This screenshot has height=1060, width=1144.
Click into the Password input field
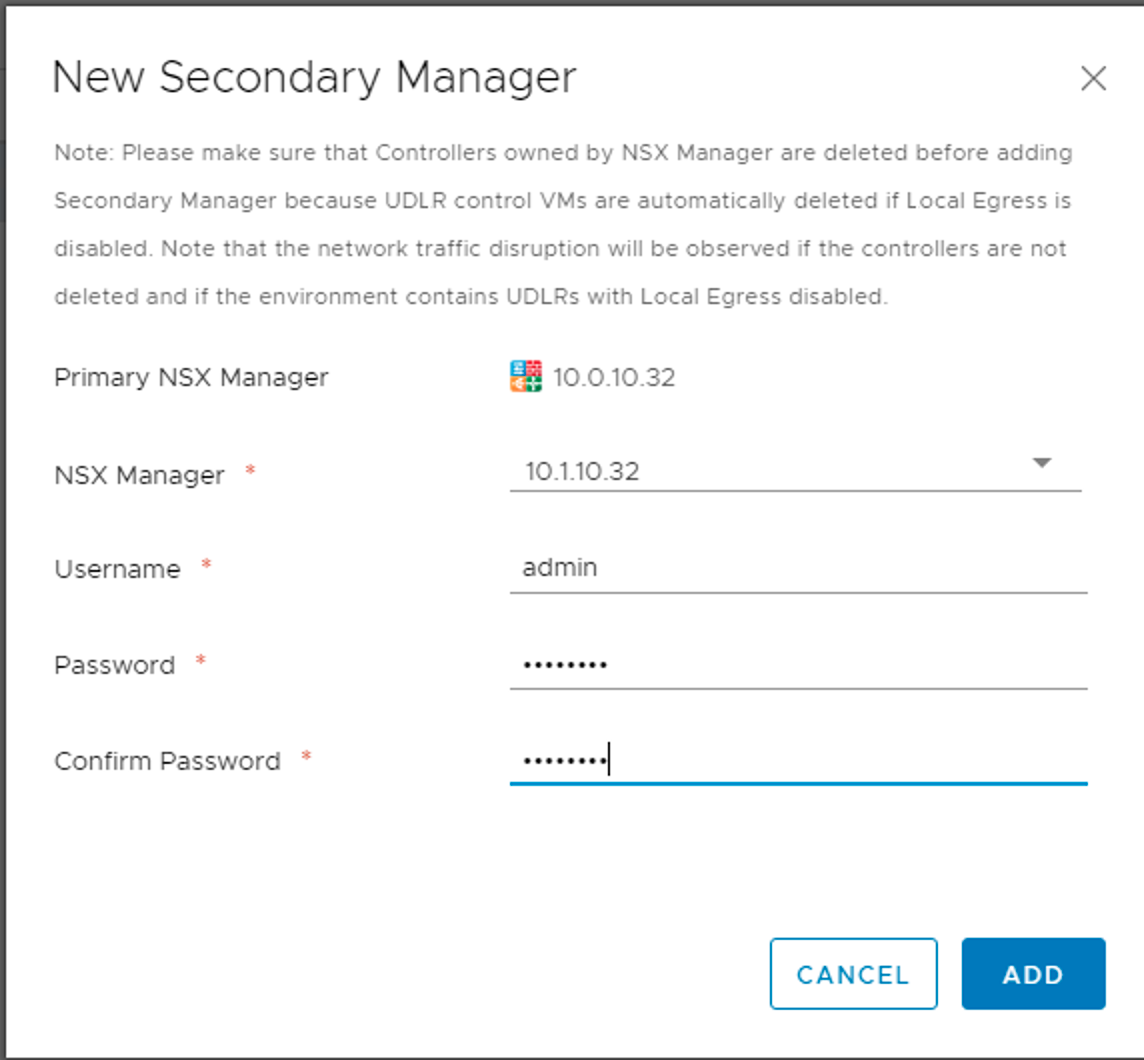[797, 665]
